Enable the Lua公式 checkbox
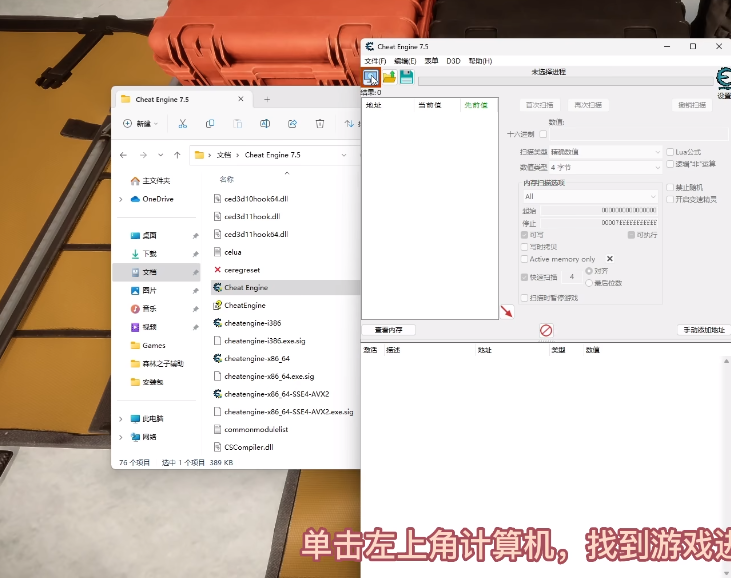 point(670,152)
